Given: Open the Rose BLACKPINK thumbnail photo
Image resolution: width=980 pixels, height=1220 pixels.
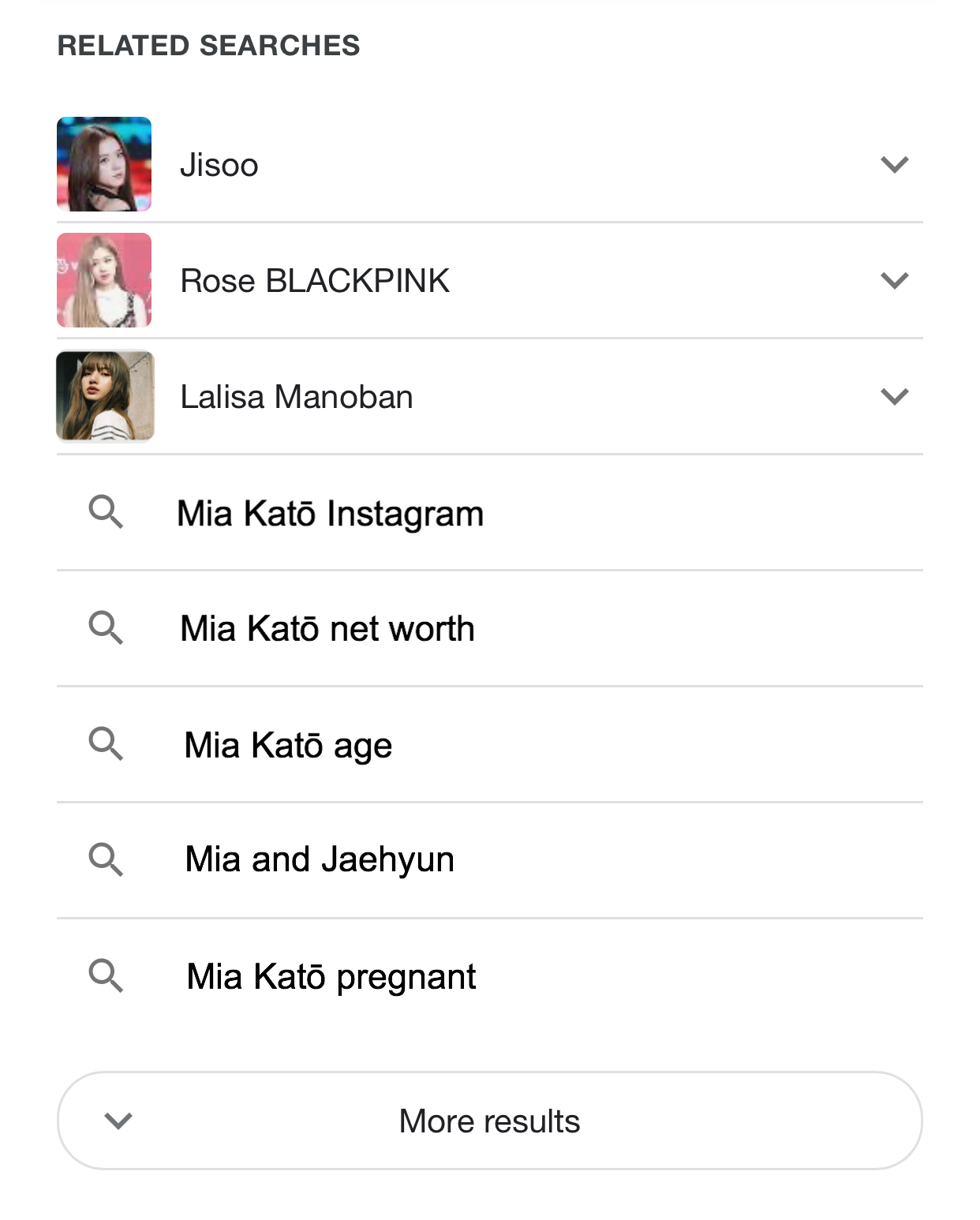Looking at the screenshot, I should pos(104,280).
